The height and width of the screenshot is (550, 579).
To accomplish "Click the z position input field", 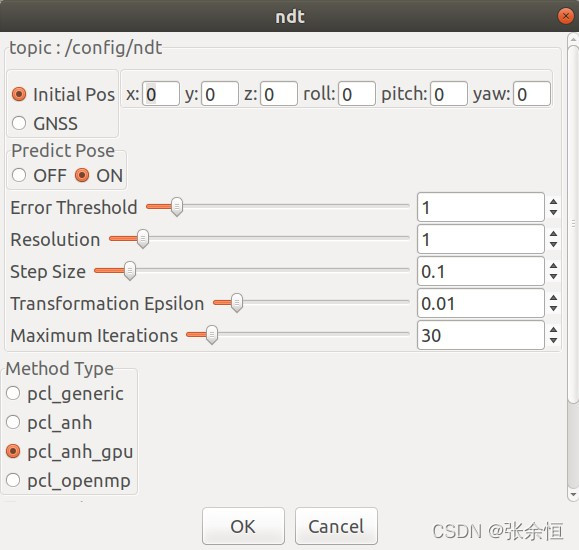I will [279, 94].
